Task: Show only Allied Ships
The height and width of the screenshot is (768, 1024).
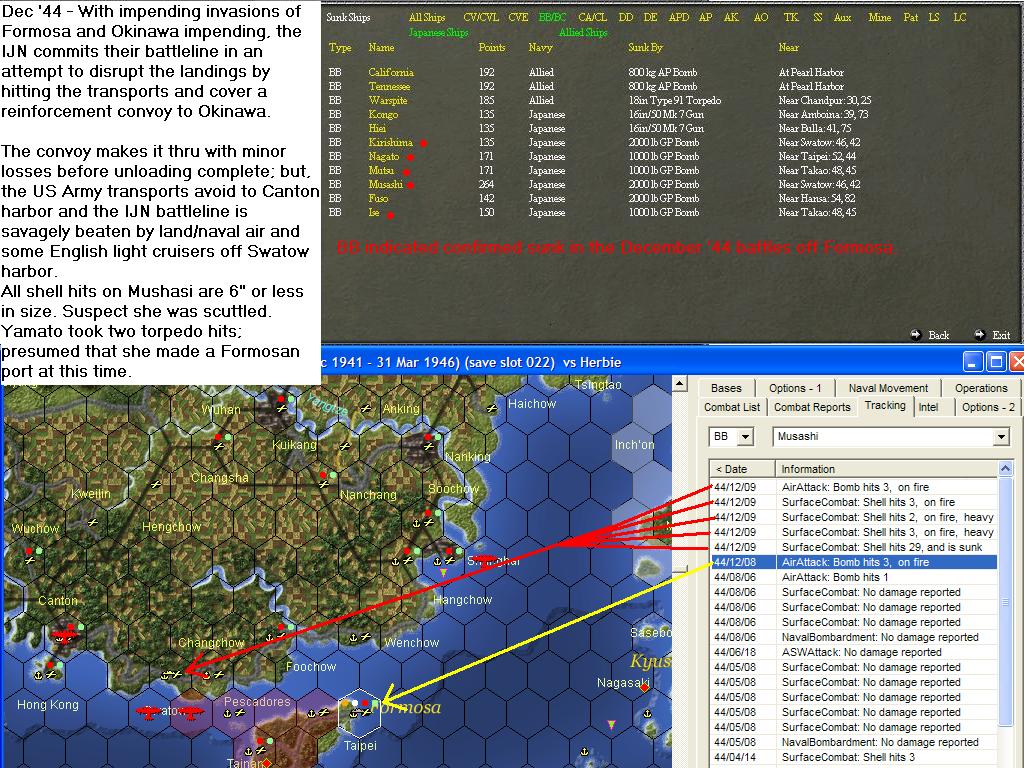Action: pos(583,33)
